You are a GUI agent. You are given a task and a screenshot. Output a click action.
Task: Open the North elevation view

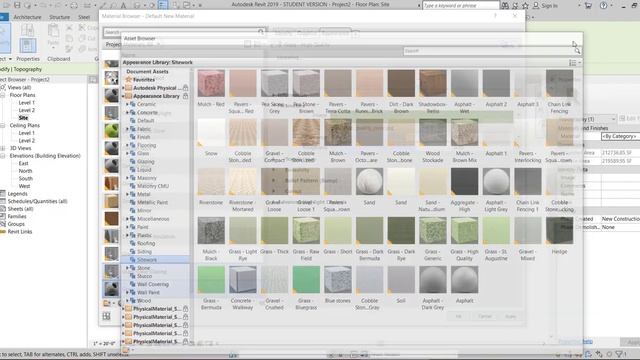pyautogui.click(x=25, y=171)
